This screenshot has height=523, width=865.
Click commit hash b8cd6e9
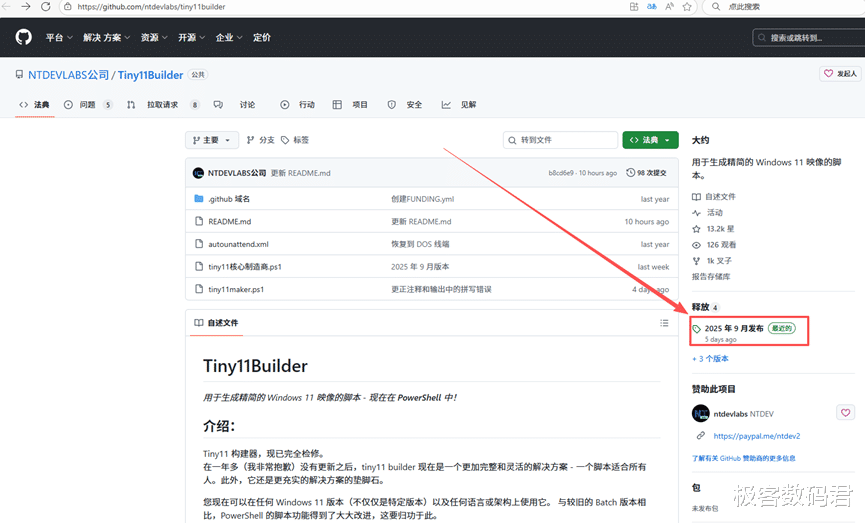click(560, 173)
